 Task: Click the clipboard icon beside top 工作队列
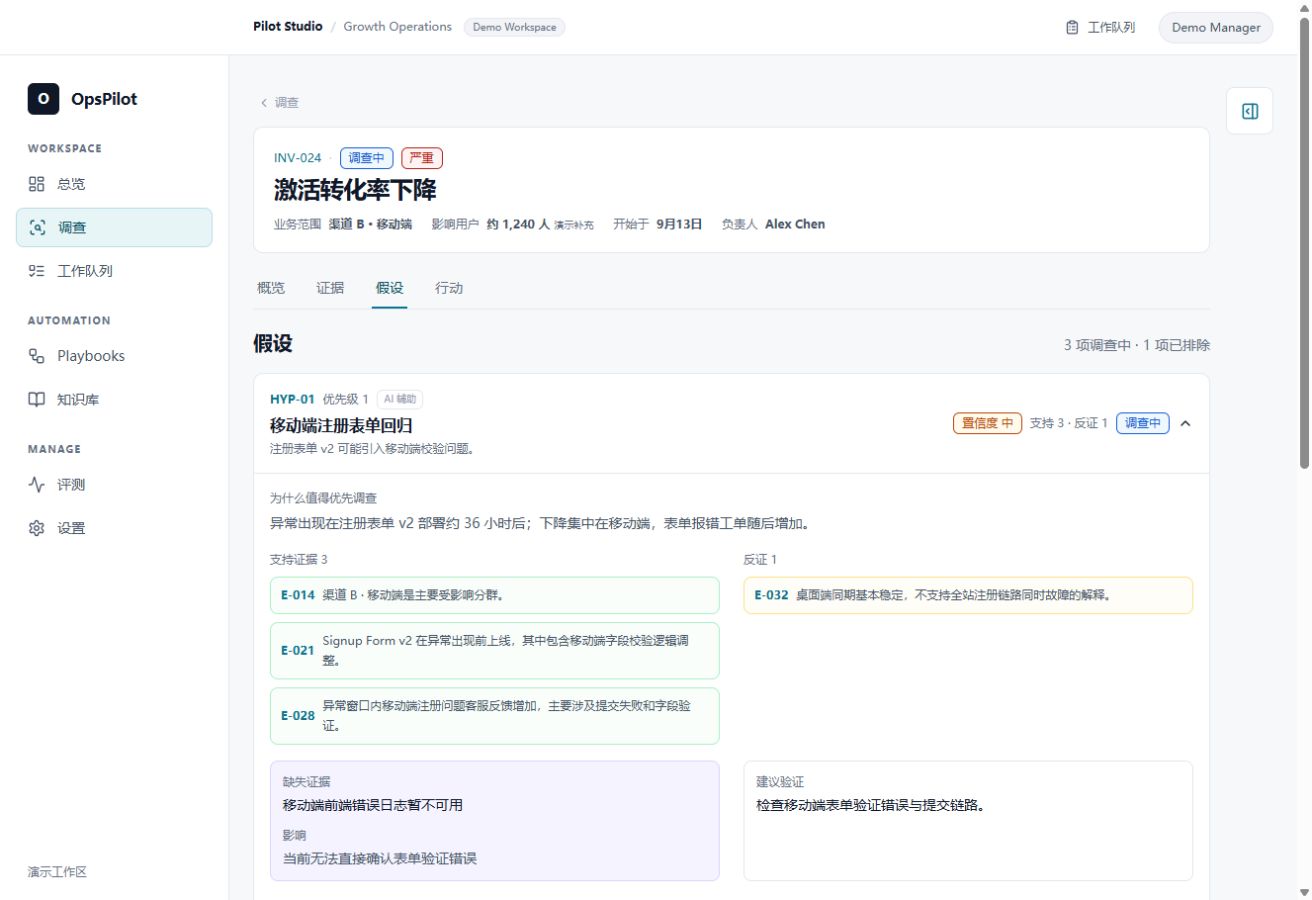1072,27
